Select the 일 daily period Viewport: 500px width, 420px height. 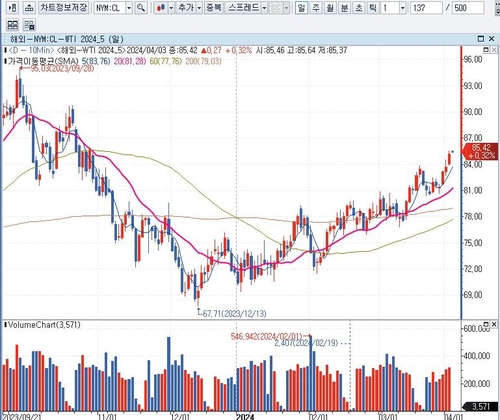tap(301, 8)
